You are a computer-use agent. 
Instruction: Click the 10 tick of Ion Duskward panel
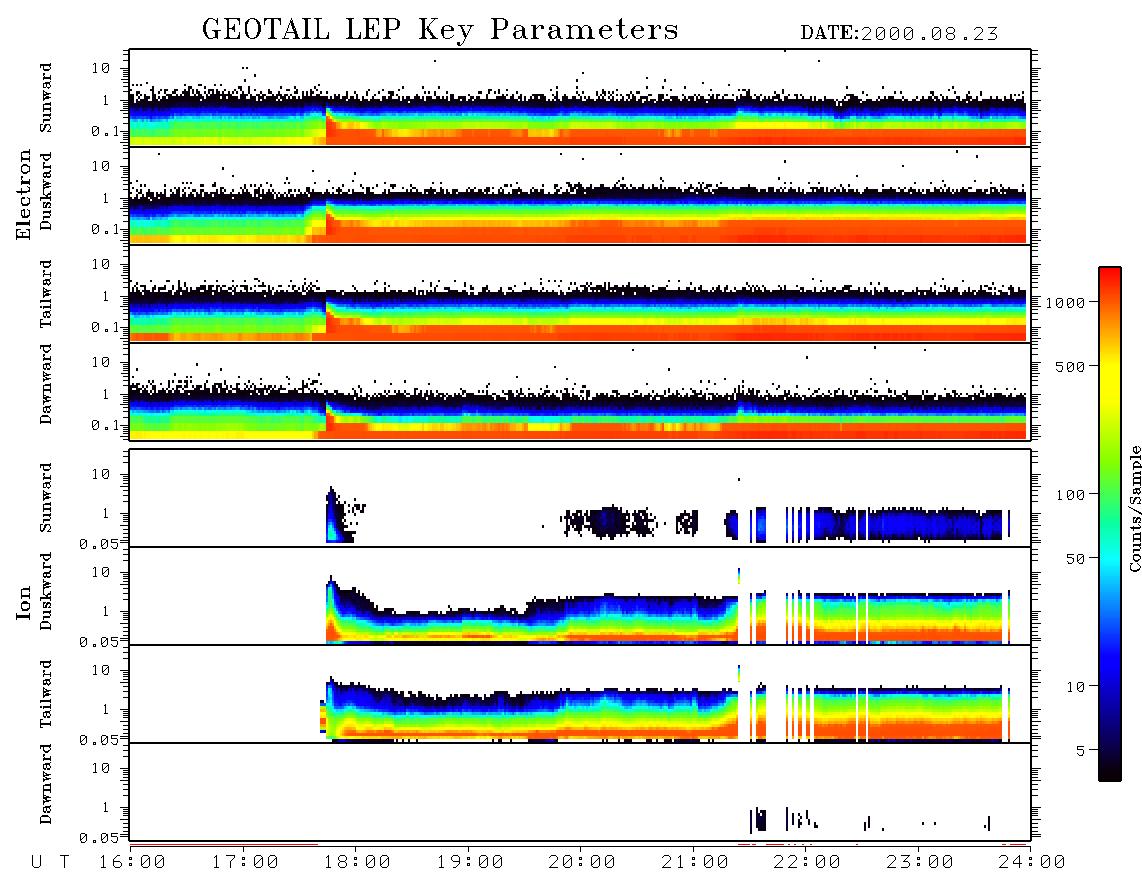(101, 573)
